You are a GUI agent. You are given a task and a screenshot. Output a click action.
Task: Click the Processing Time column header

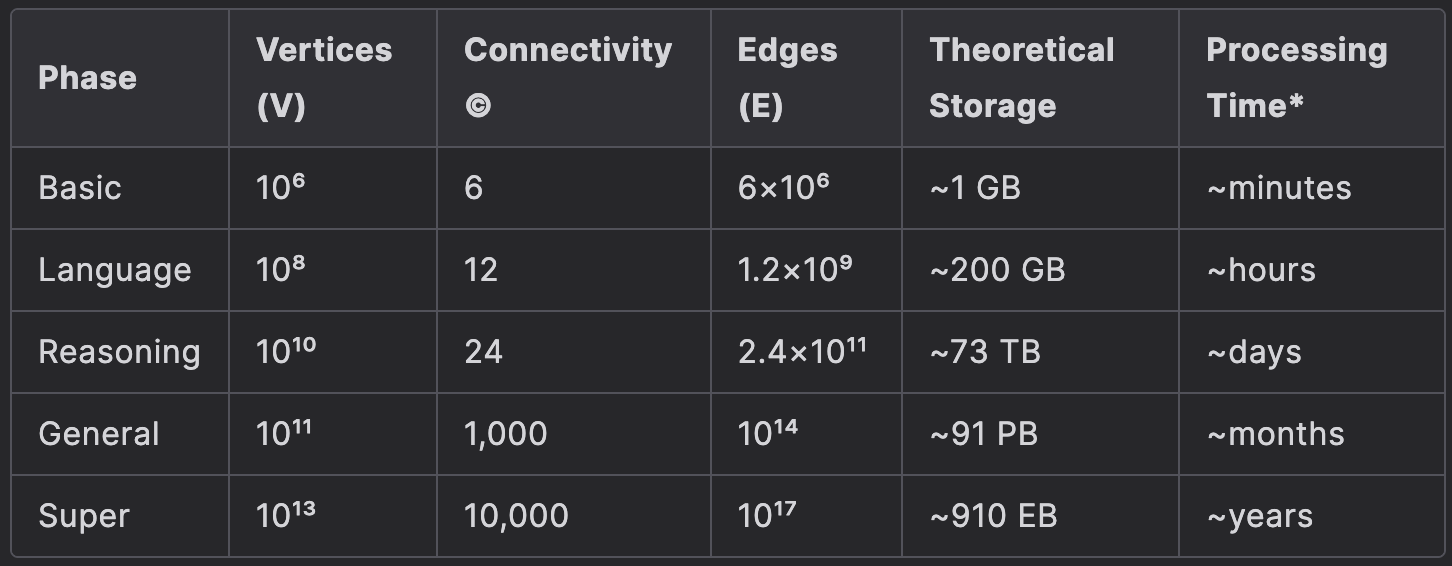click(1296, 78)
